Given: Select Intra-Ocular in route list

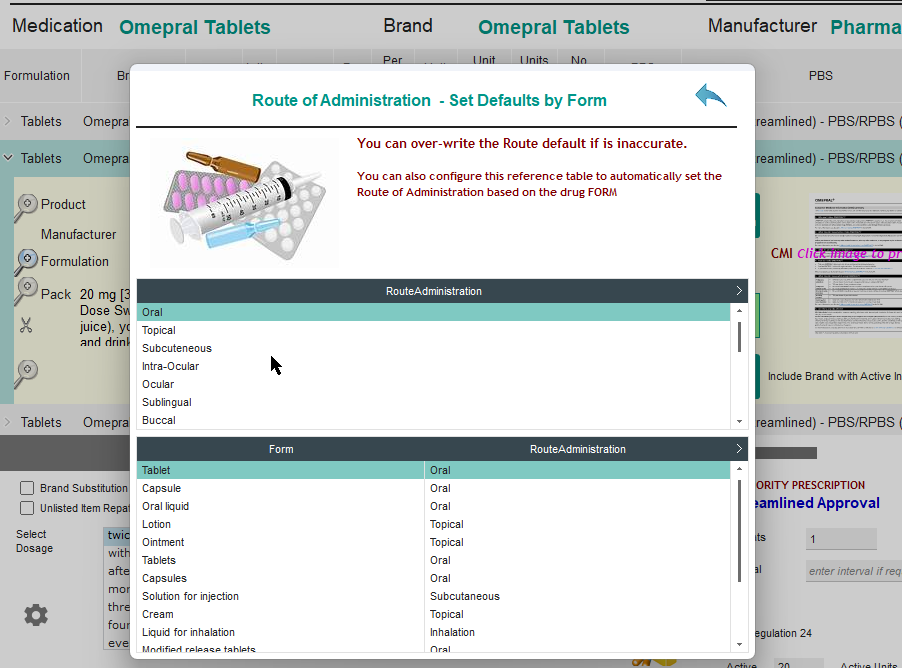Looking at the screenshot, I should [433, 366].
